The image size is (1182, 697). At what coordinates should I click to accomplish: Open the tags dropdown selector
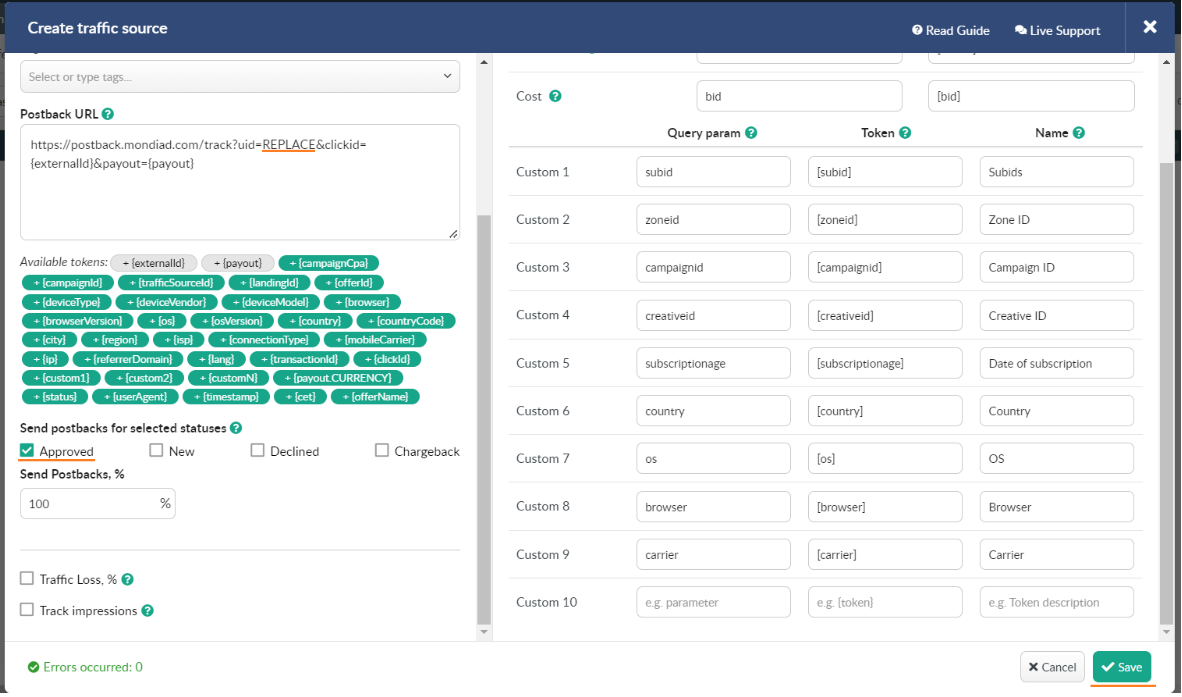click(x=240, y=77)
